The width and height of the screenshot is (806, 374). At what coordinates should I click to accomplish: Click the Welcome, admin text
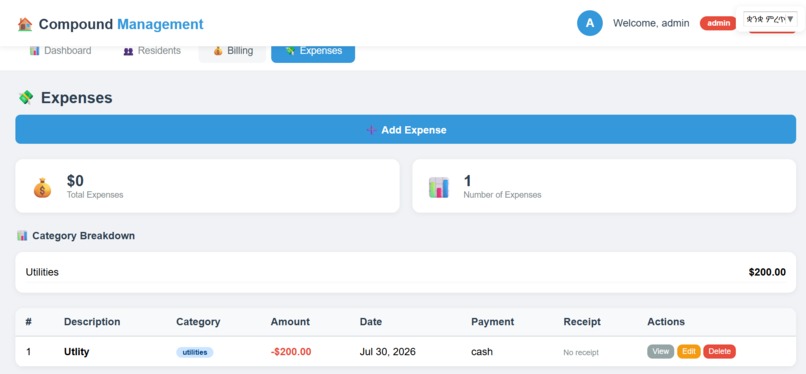[x=651, y=23]
